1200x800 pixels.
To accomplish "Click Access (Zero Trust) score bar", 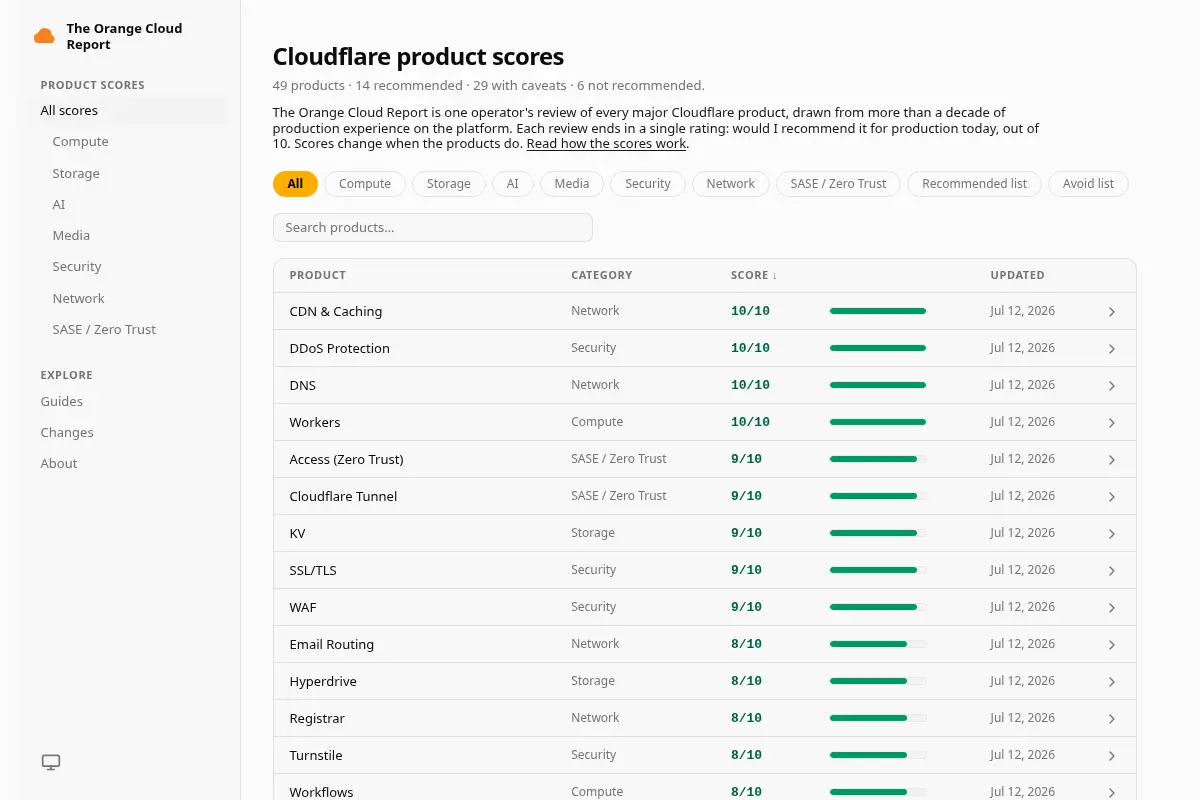I will pyautogui.click(x=878, y=459).
